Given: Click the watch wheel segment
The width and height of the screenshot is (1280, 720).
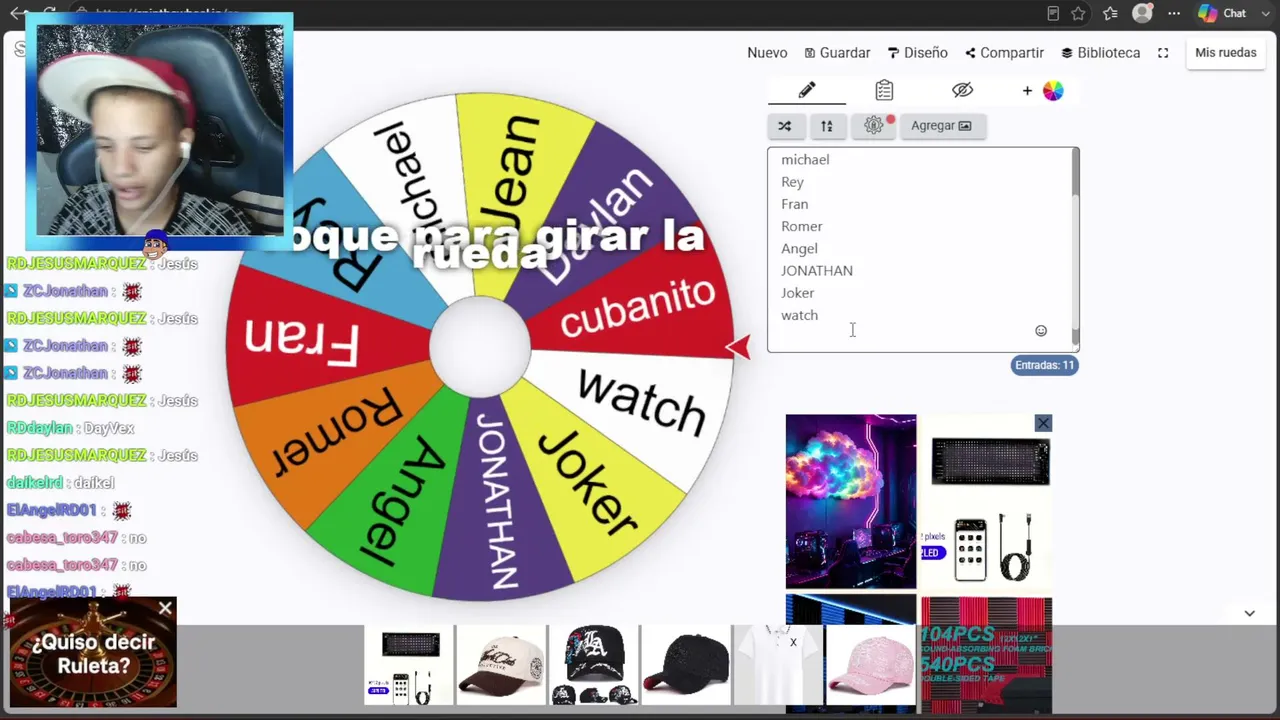Looking at the screenshot, I should 640,400.
